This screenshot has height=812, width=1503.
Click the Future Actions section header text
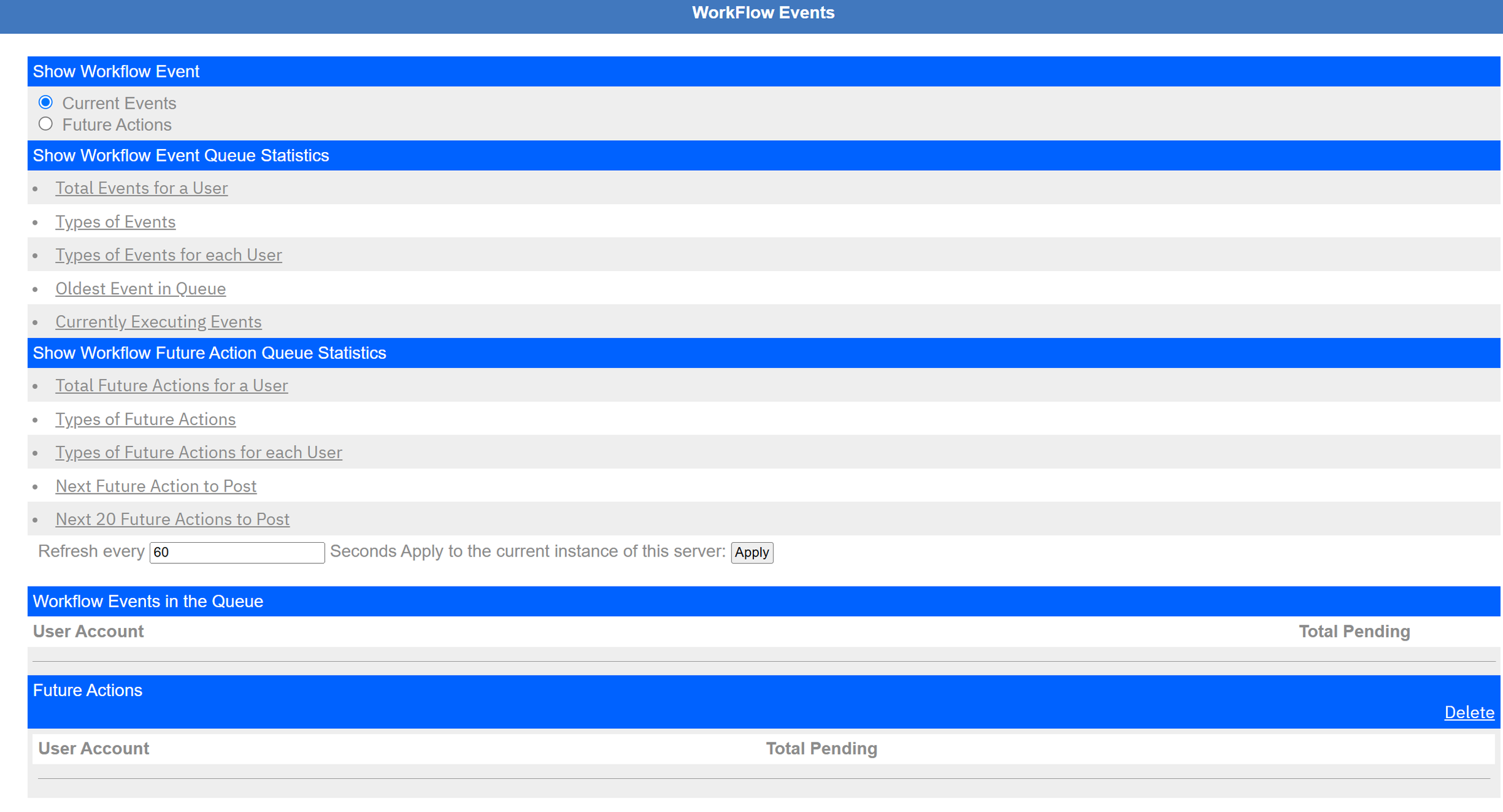tap(88, 691)
